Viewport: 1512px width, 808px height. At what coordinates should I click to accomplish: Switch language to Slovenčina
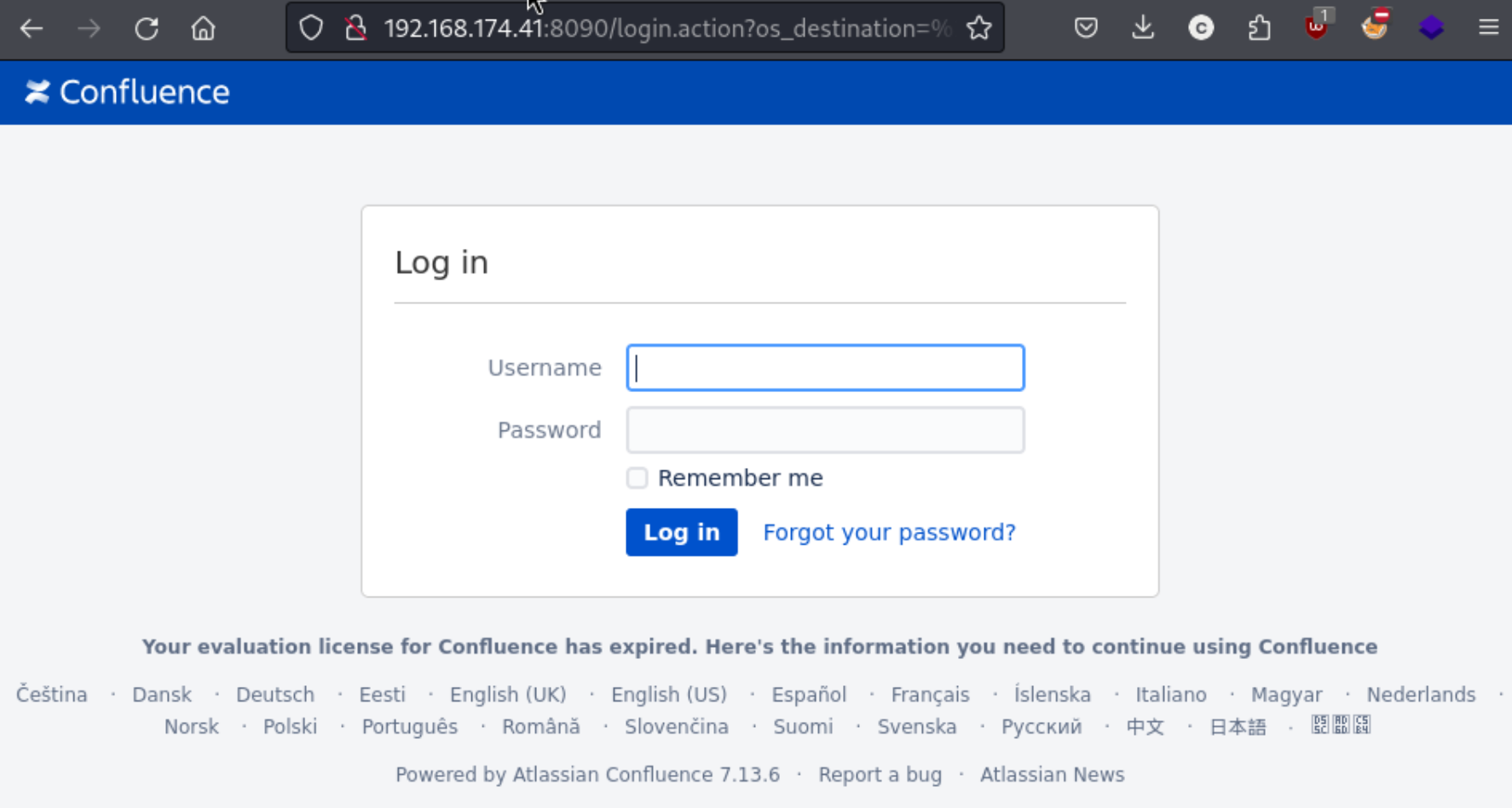coord(677,727)
